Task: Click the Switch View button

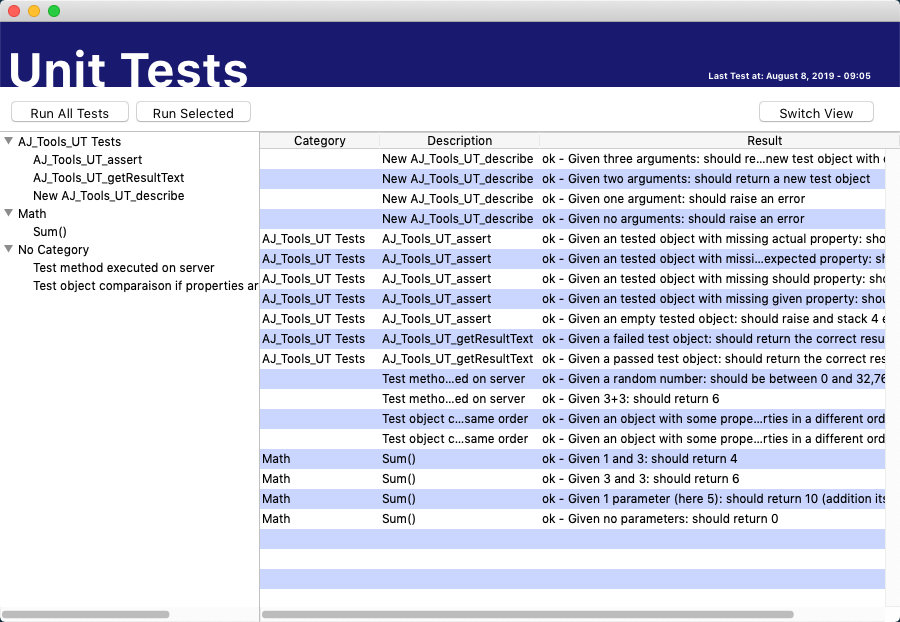Action: click(816, 112)
